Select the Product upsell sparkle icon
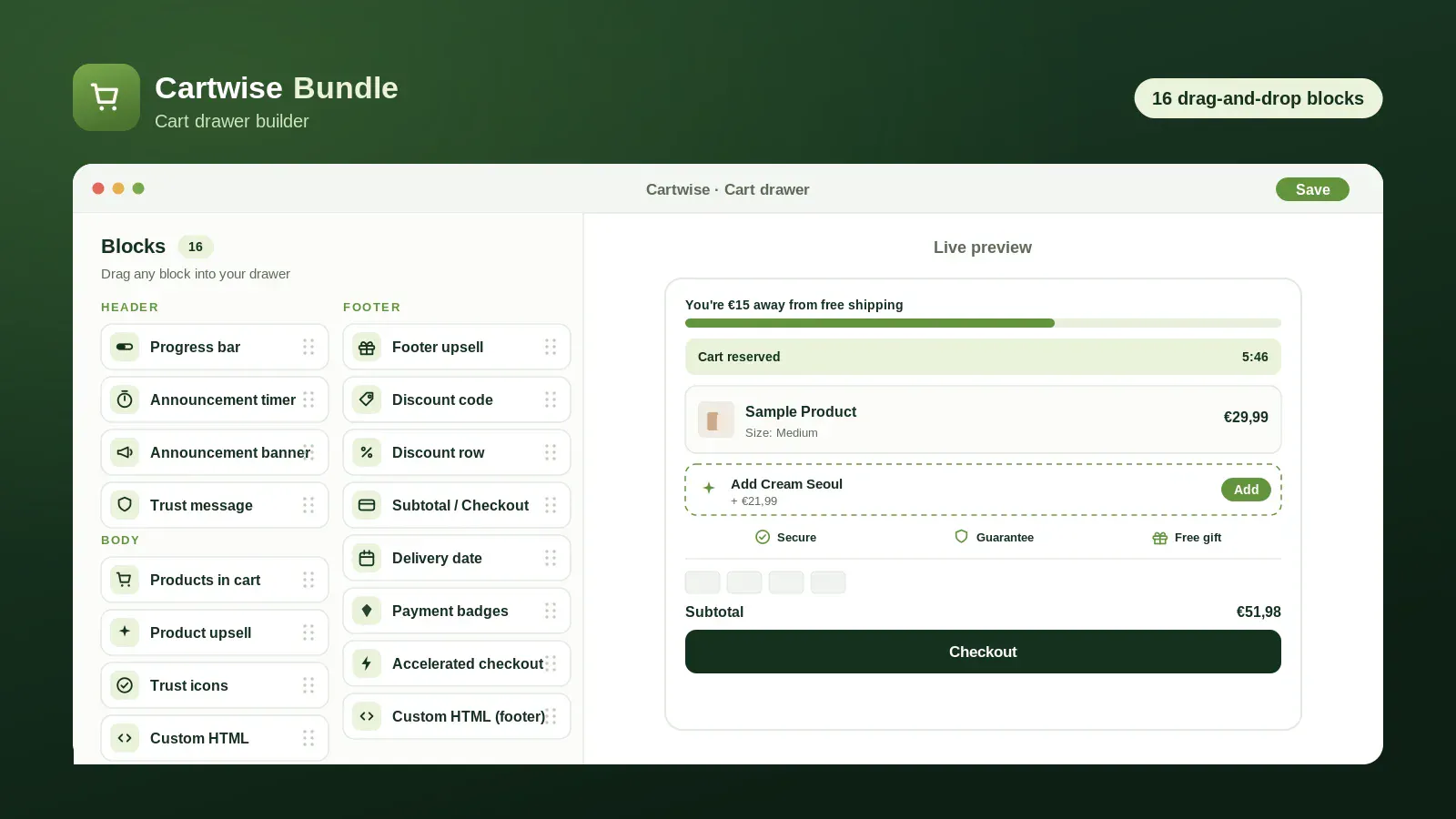Viewport: 1456px width, 819px height. (125, 632)
